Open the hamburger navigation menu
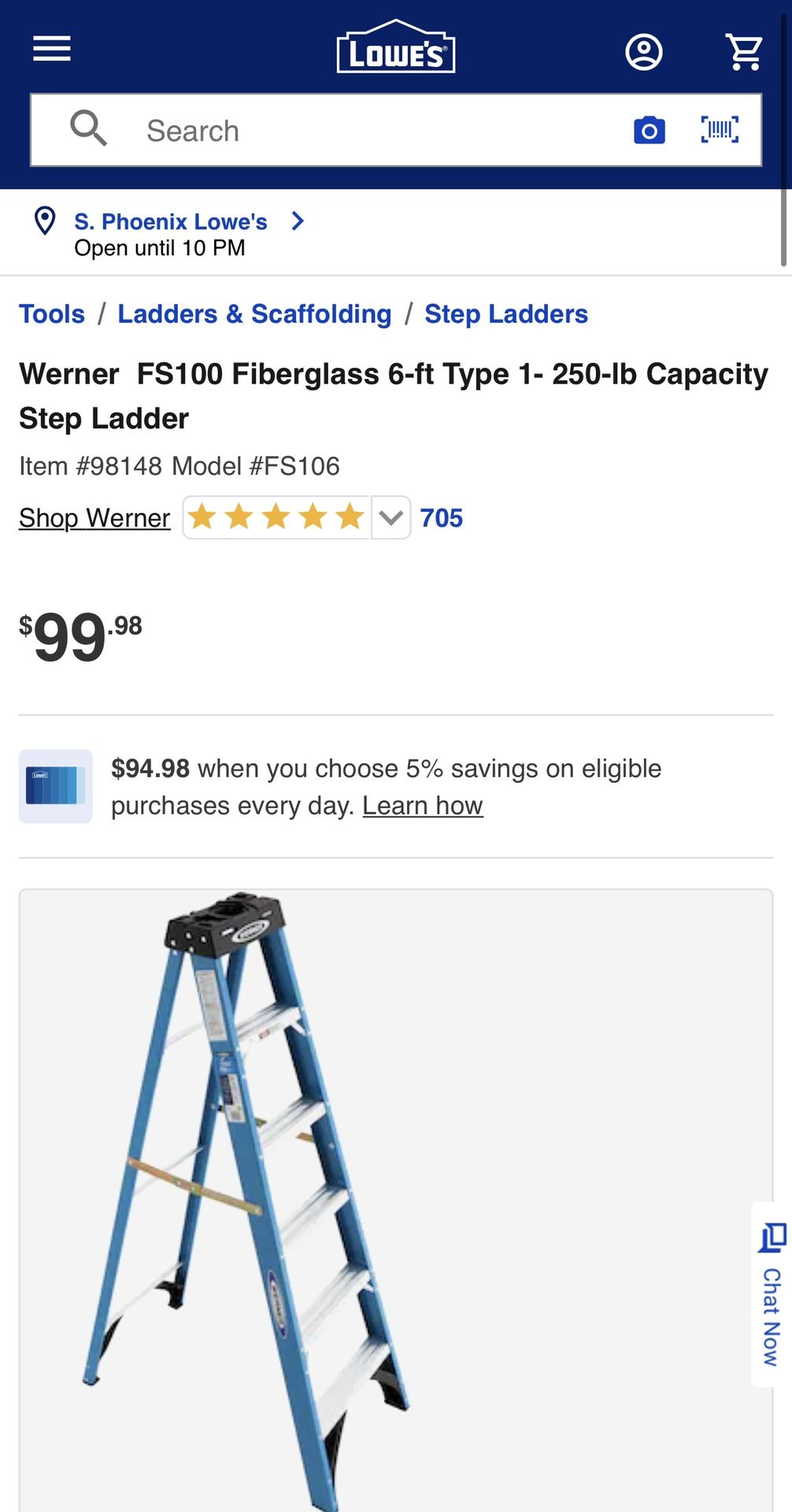Screen dimensions: 792x1512 point(52,49)
